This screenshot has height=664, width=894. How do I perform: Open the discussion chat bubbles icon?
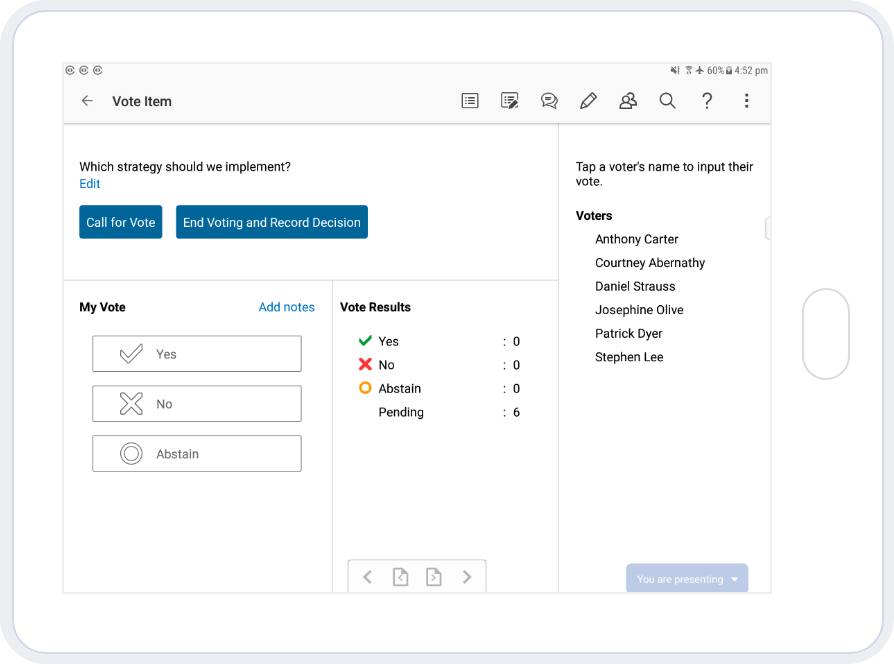coord(549,101)
